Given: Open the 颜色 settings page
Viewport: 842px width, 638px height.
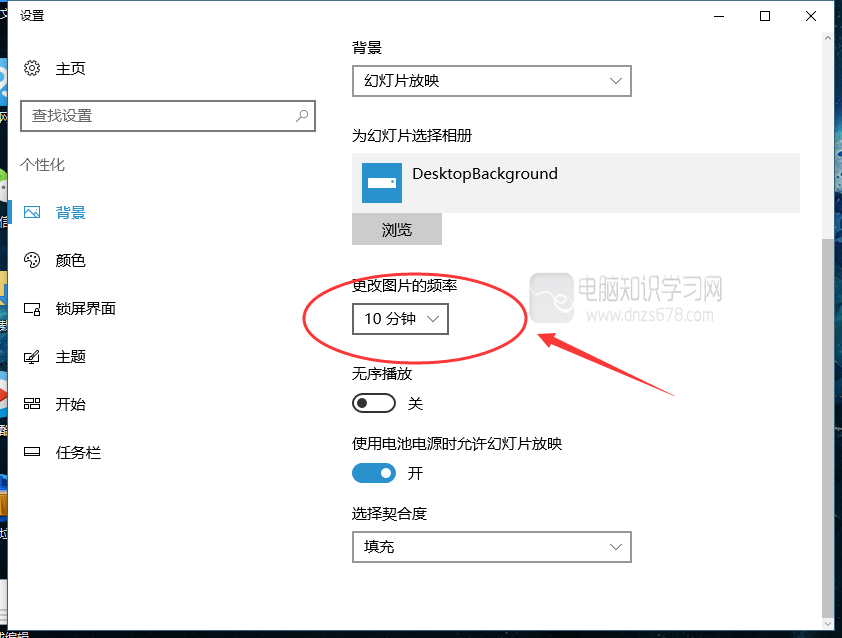Looking at the screenshot, I should (70, 260).
